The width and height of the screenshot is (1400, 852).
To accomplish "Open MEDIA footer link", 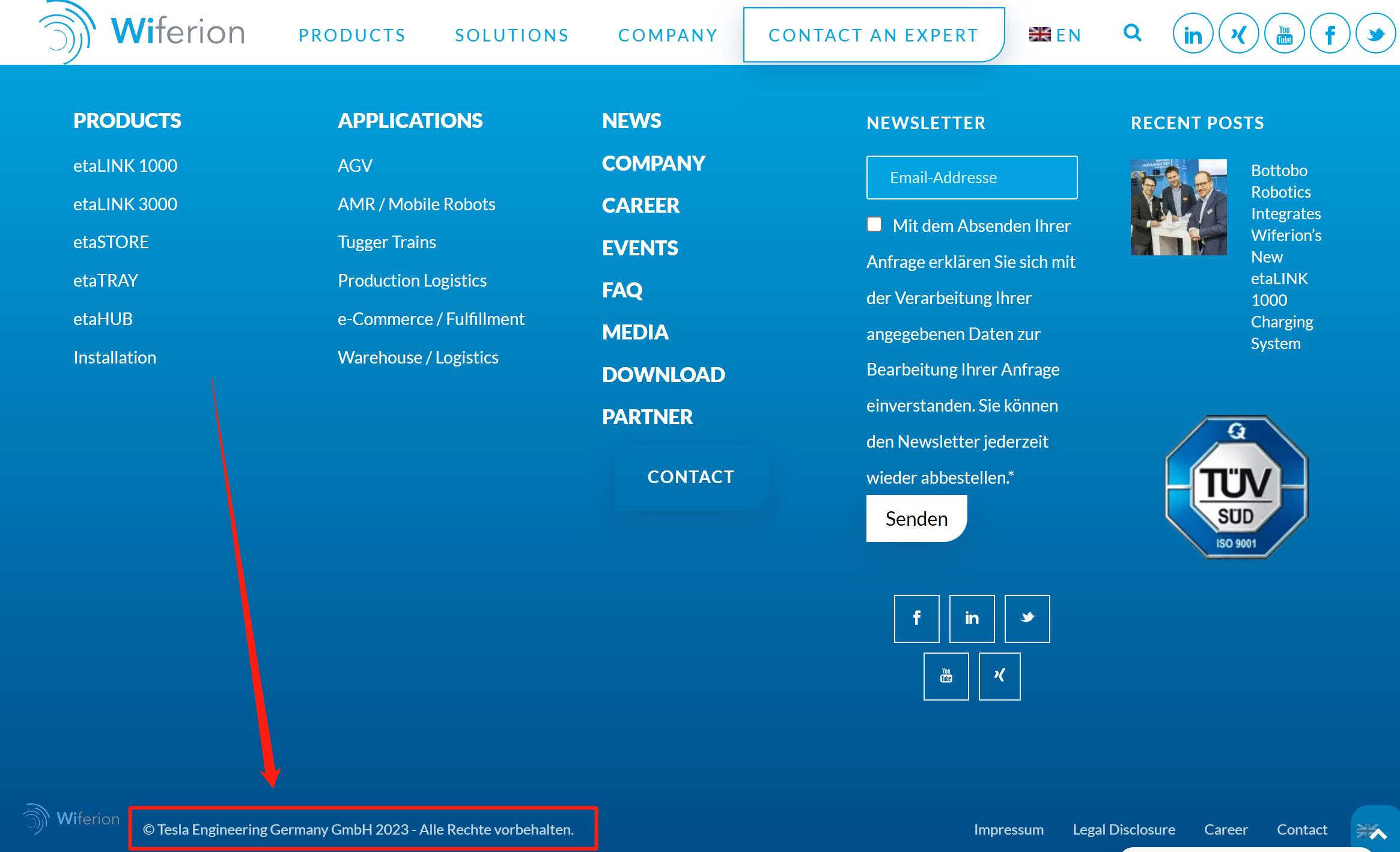I will click(635, 332).
